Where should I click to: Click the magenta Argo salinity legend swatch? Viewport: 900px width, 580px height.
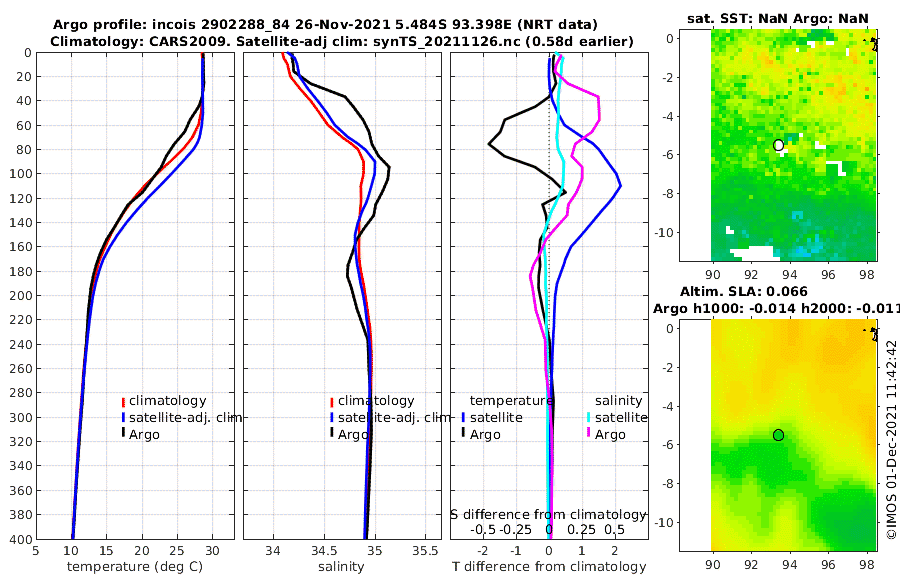click(588, 434)
